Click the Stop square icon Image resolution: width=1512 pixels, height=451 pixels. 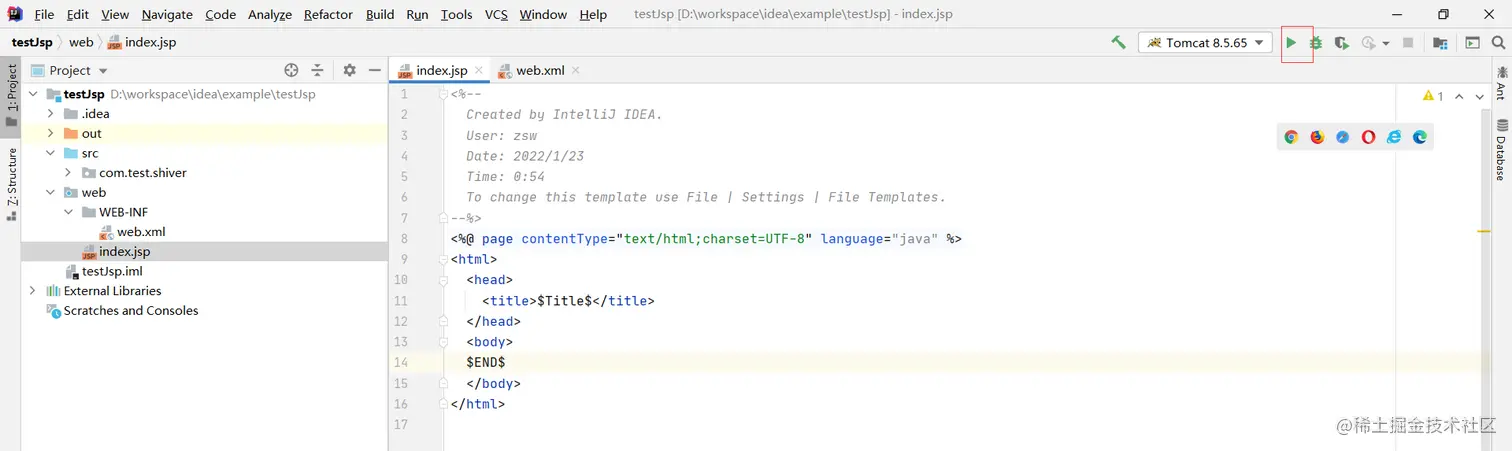coord(1408,43)
